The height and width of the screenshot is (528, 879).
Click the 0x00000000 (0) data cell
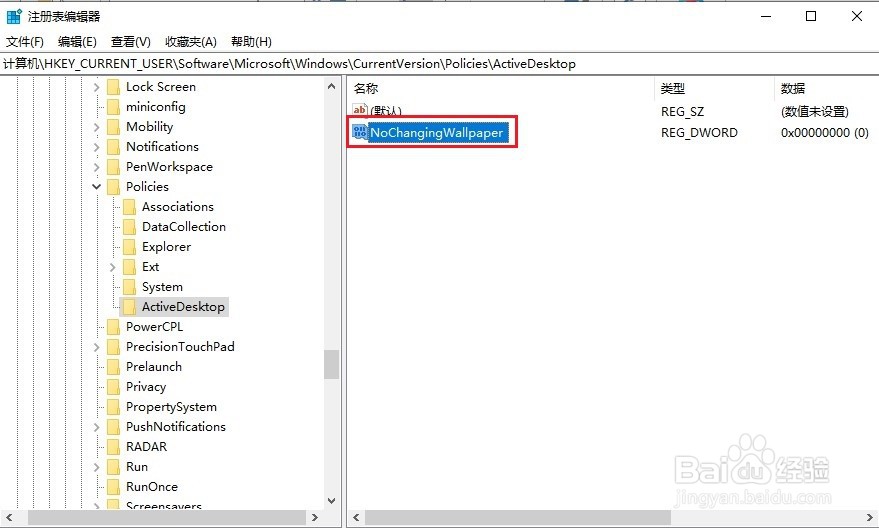point(825,133)
